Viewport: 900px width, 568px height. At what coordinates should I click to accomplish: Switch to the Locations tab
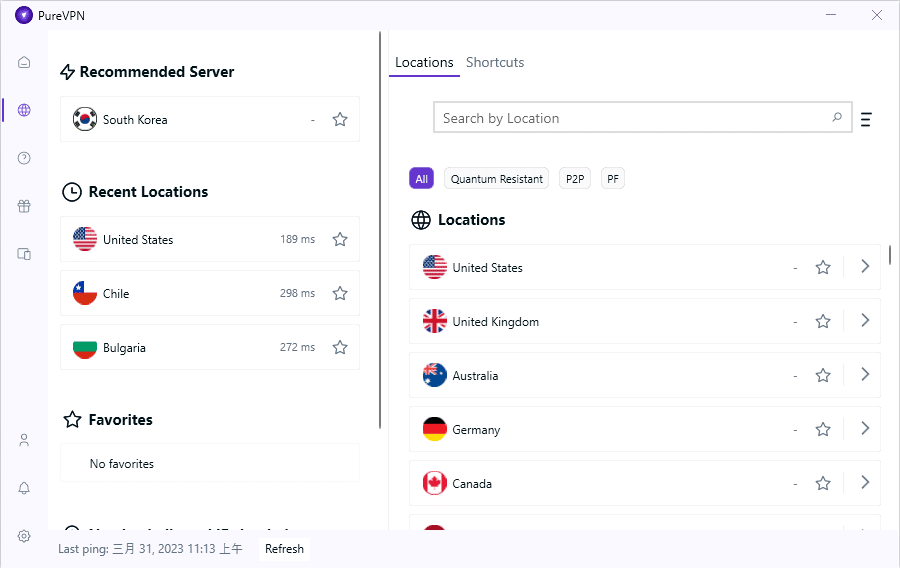424,63
